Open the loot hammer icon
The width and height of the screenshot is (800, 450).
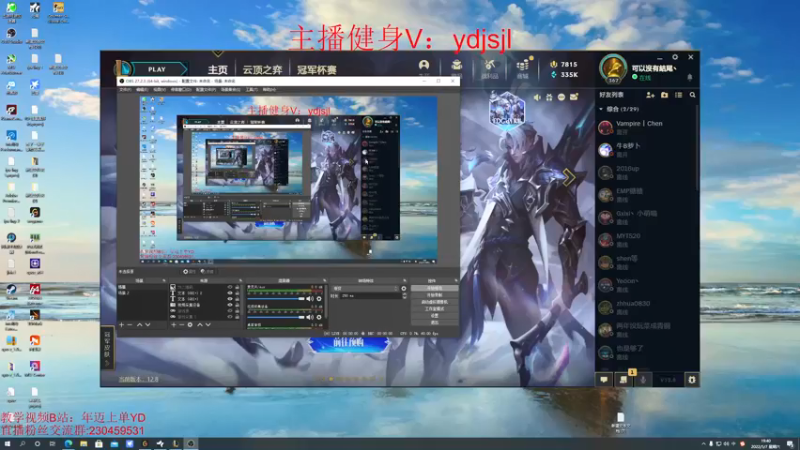pos(490,65)
